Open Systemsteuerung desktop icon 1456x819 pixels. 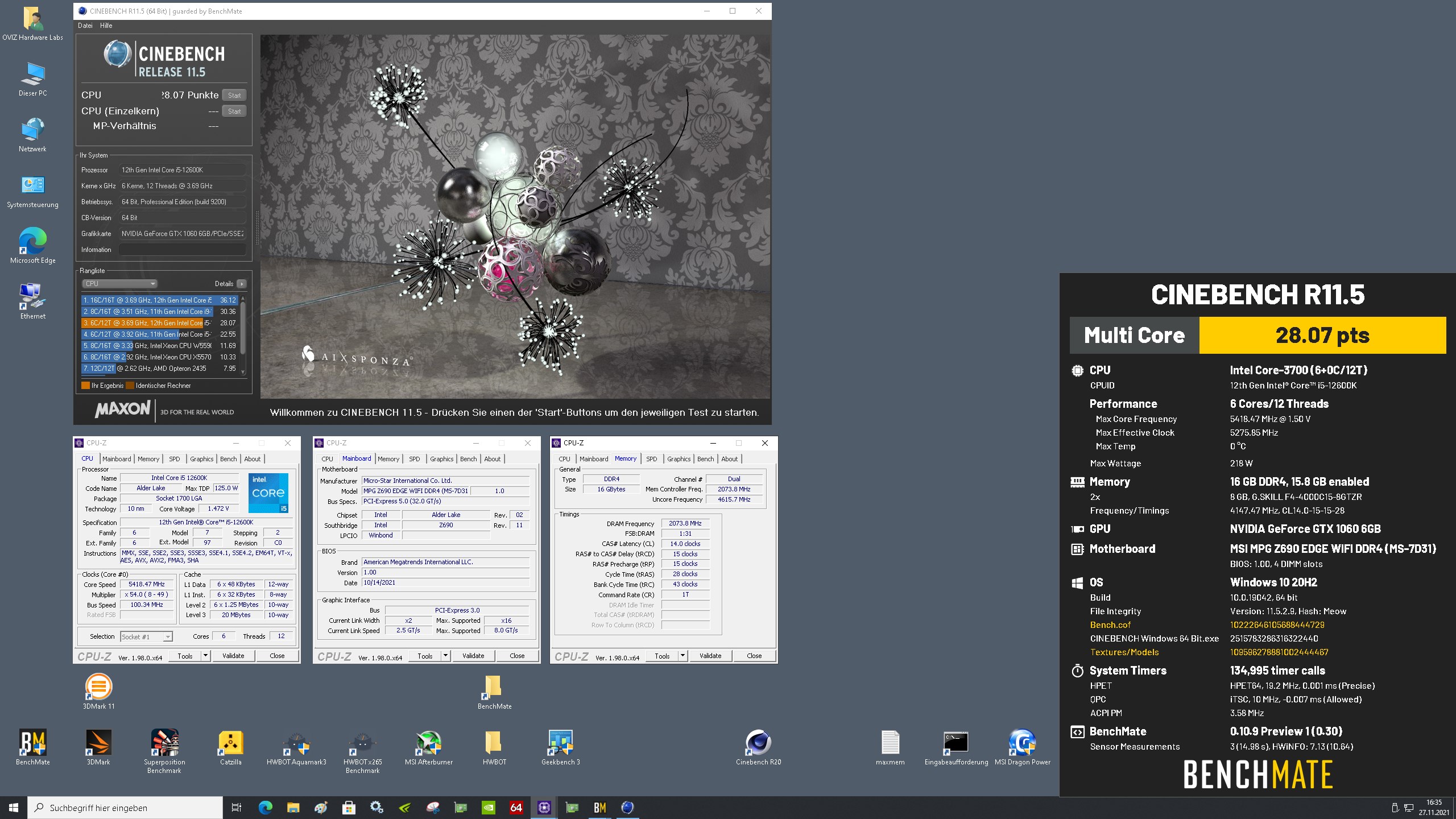pyautogui.click(x=32, y=190)
